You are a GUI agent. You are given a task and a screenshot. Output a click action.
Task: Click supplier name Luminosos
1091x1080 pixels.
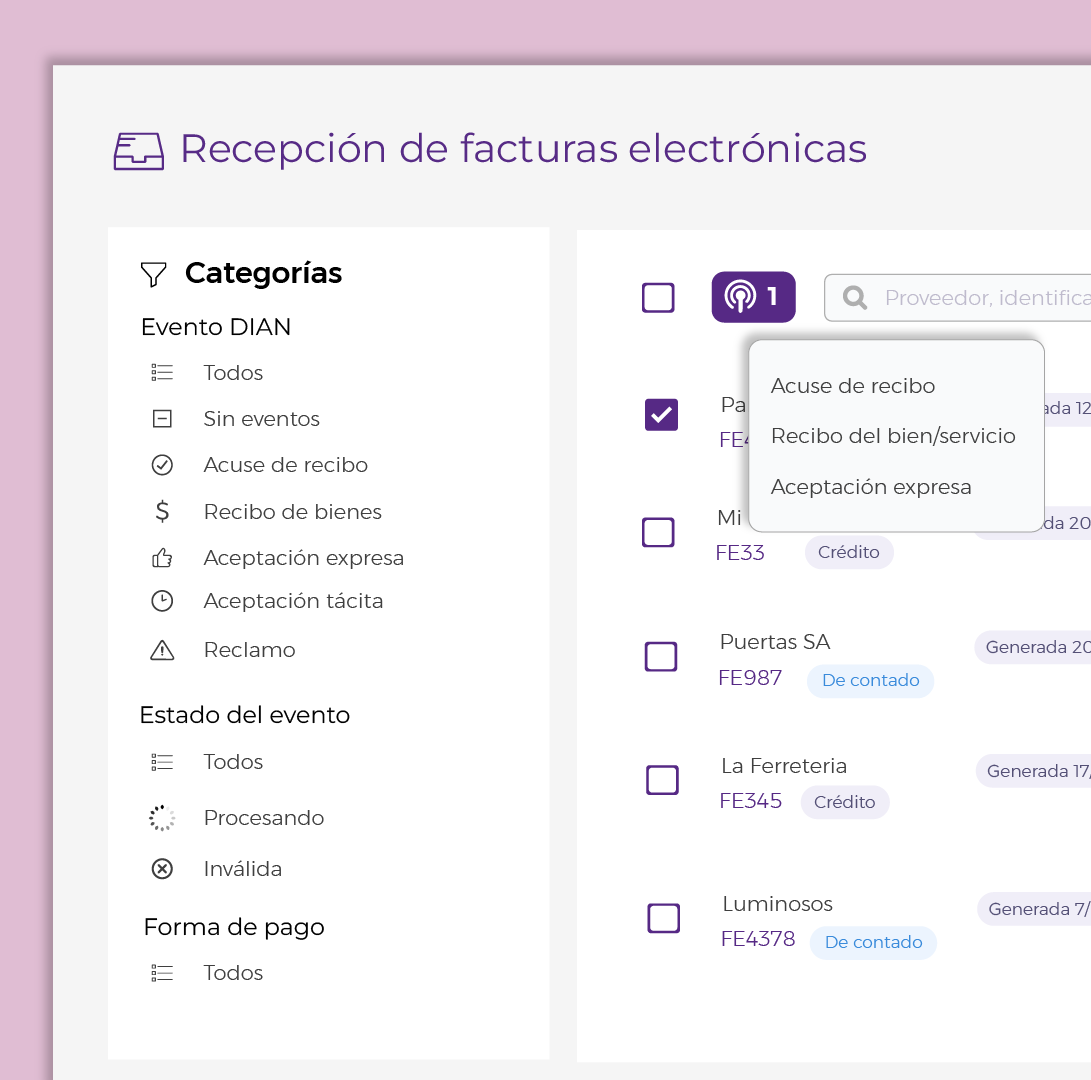[x=777, y=904]
